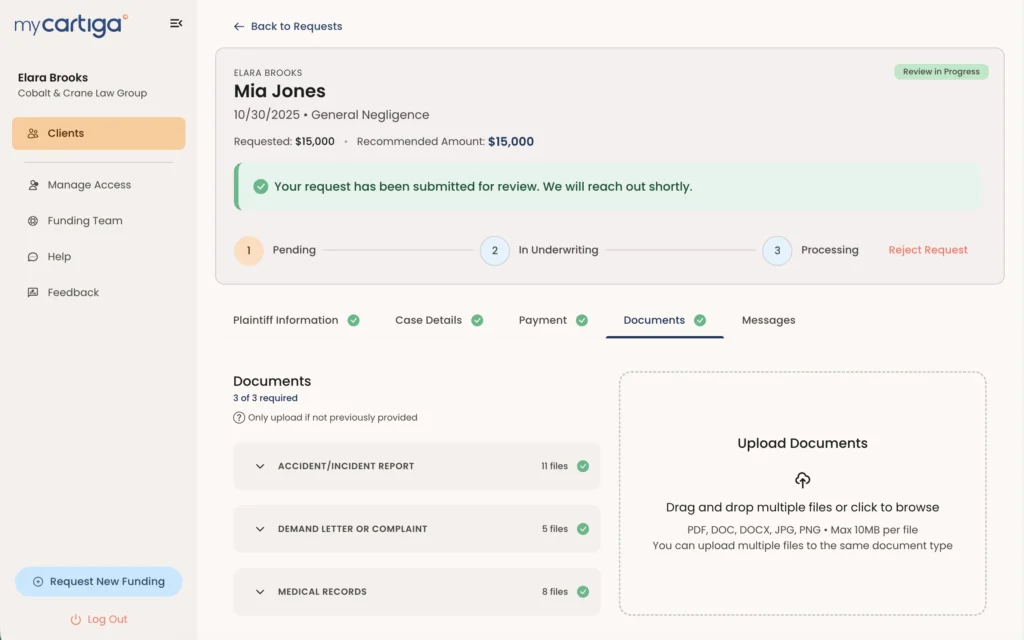Viewport: 1024px width, 640px height.
Task: Click "Only upload if not previously provided" note
Action: pyautogui.click(x=332, y=417)
